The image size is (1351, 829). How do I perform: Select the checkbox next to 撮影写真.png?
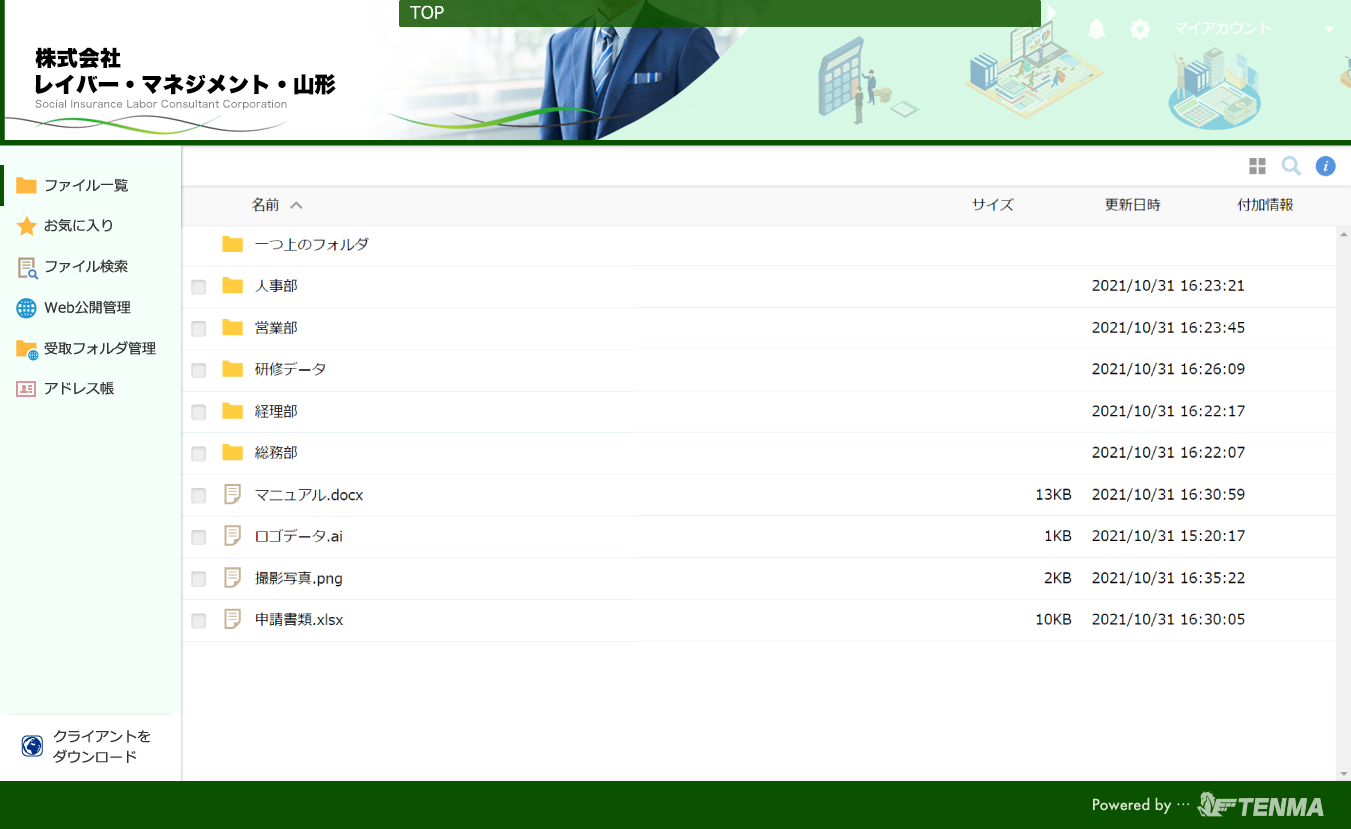[199, 579]
